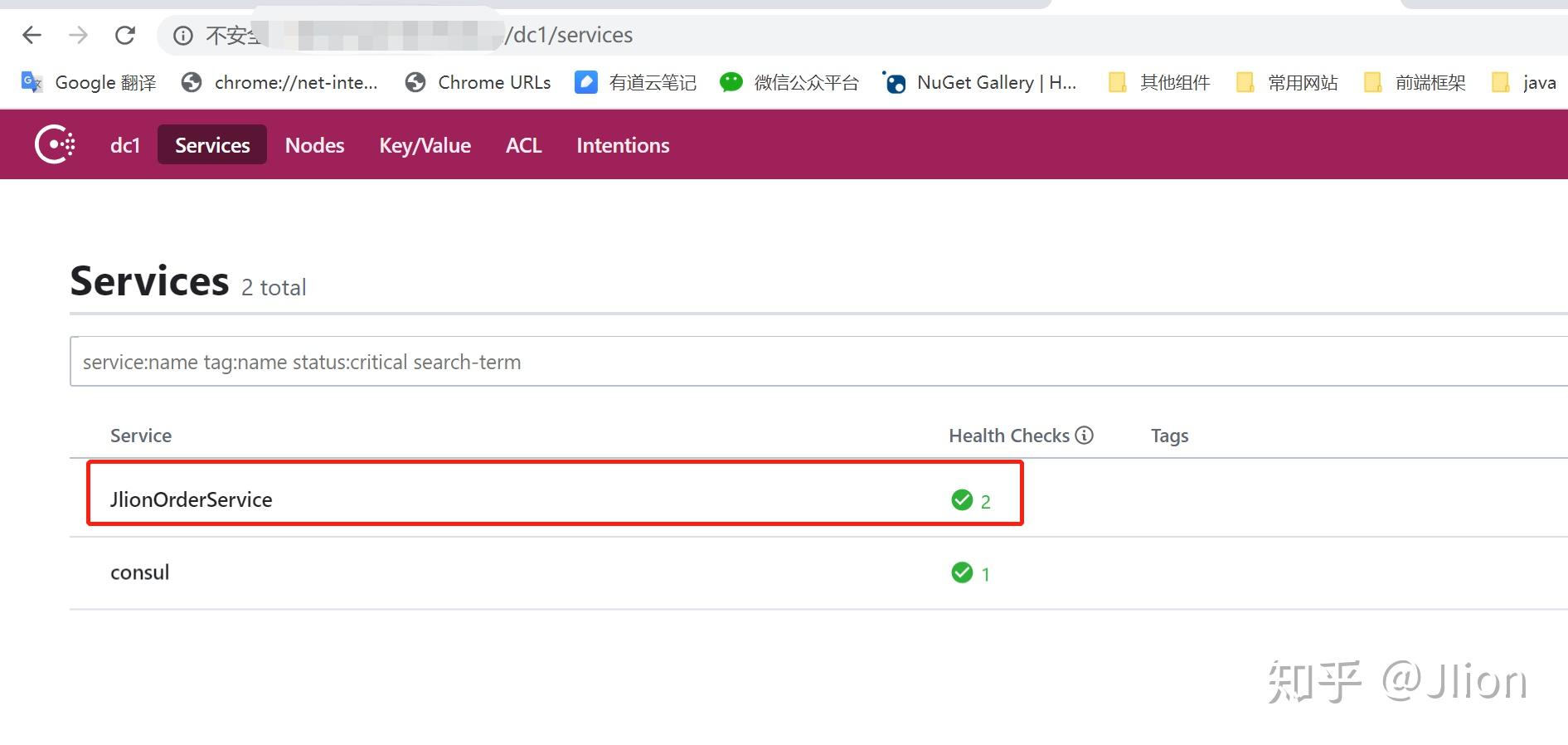Click consul service green check icon
Image resolution: width=1568 pixels, height=745 pixels.
click(x=962, y=572)
